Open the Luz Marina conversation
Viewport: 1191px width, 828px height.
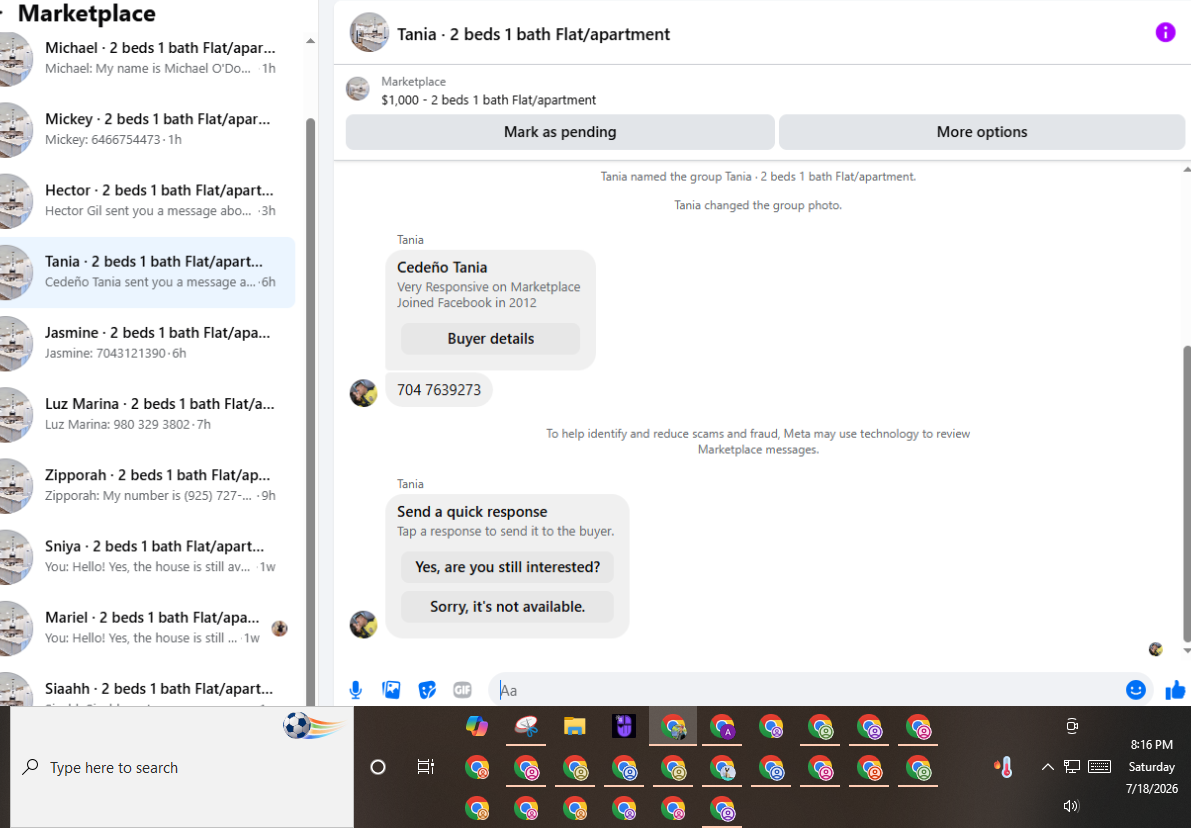pyautogui.click(x=148, y=414)
